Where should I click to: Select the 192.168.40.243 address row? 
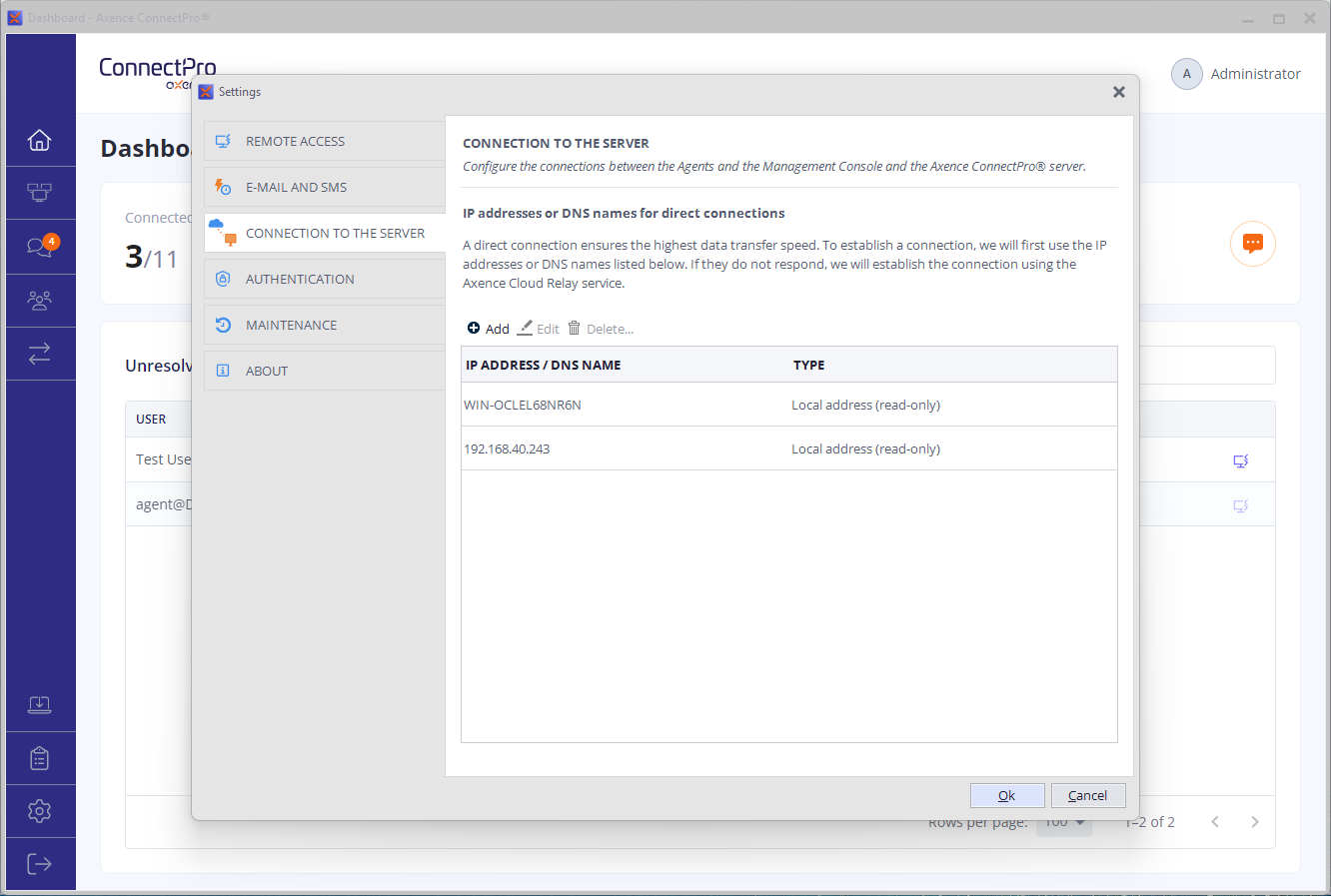[x=789, y=448]
